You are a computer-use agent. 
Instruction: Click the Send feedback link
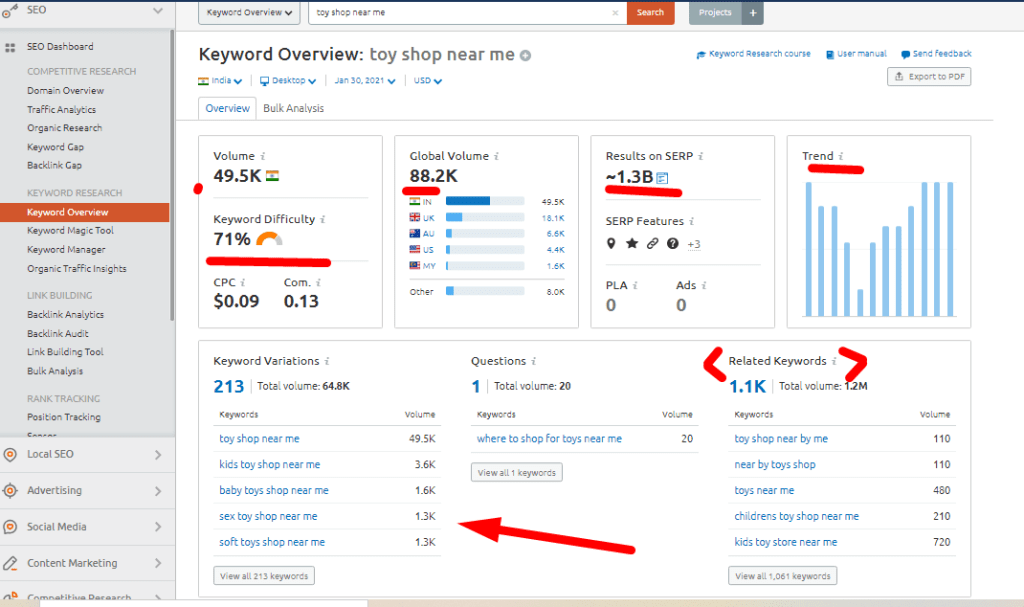[936, 54]
